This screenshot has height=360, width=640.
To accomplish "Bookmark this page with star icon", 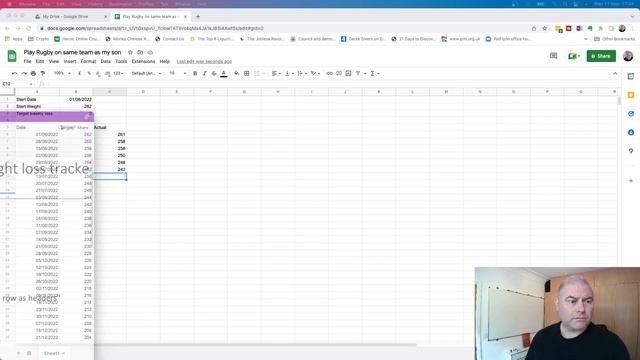I will pos(544,29).
